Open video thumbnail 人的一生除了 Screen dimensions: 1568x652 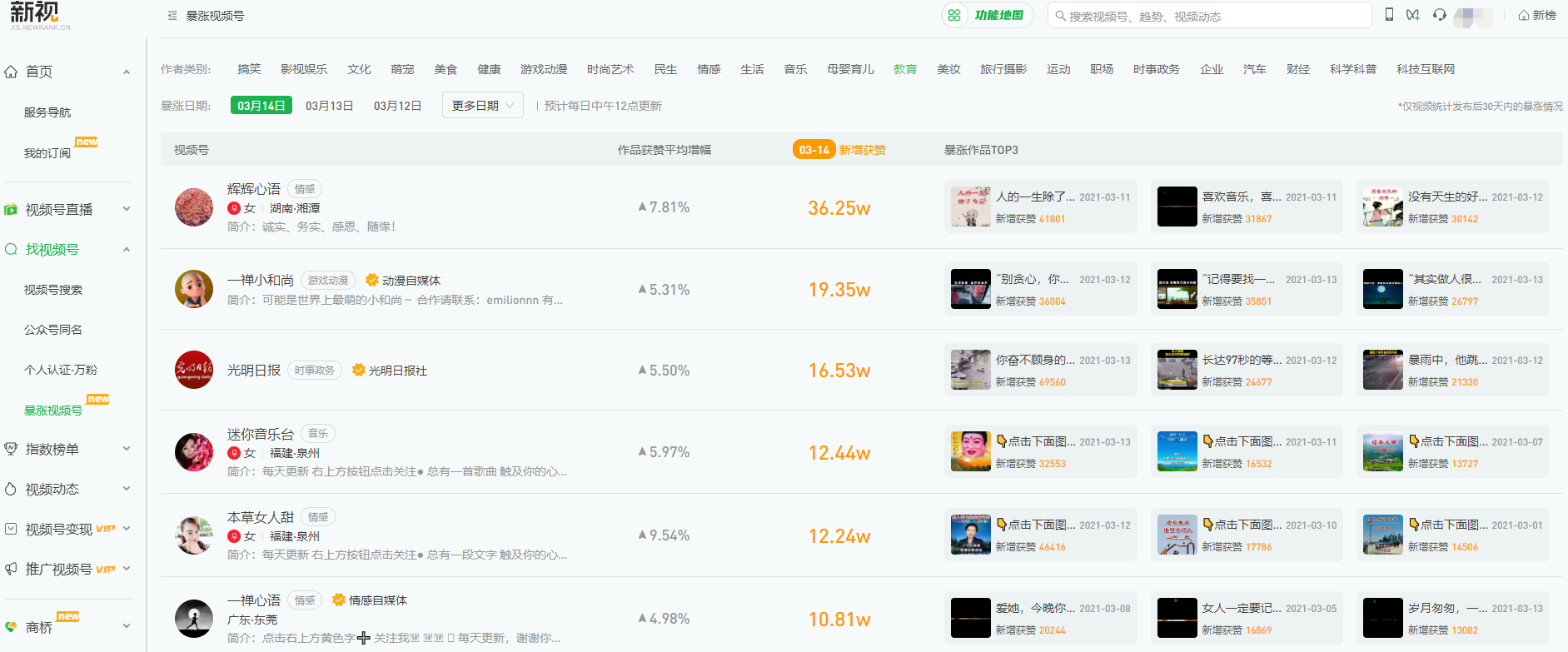point(971,207)
